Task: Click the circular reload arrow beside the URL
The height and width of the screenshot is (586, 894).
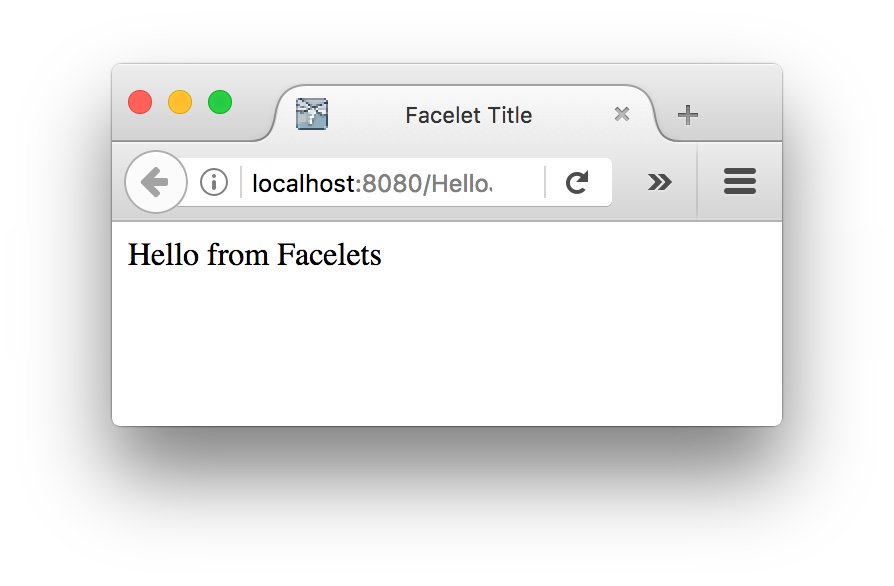Action: (x=577, y=182)
